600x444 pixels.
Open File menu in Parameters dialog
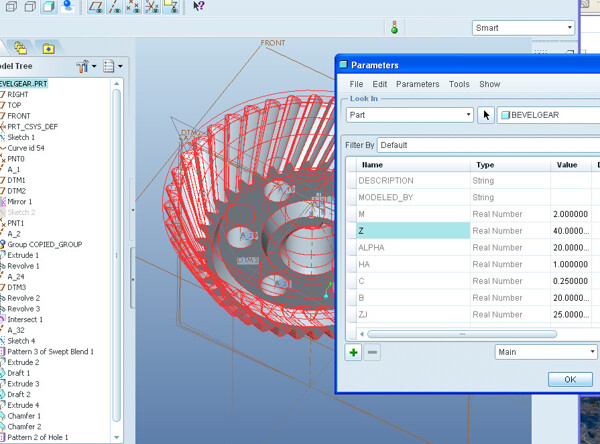pyautogui.click(x=356, y=84)
